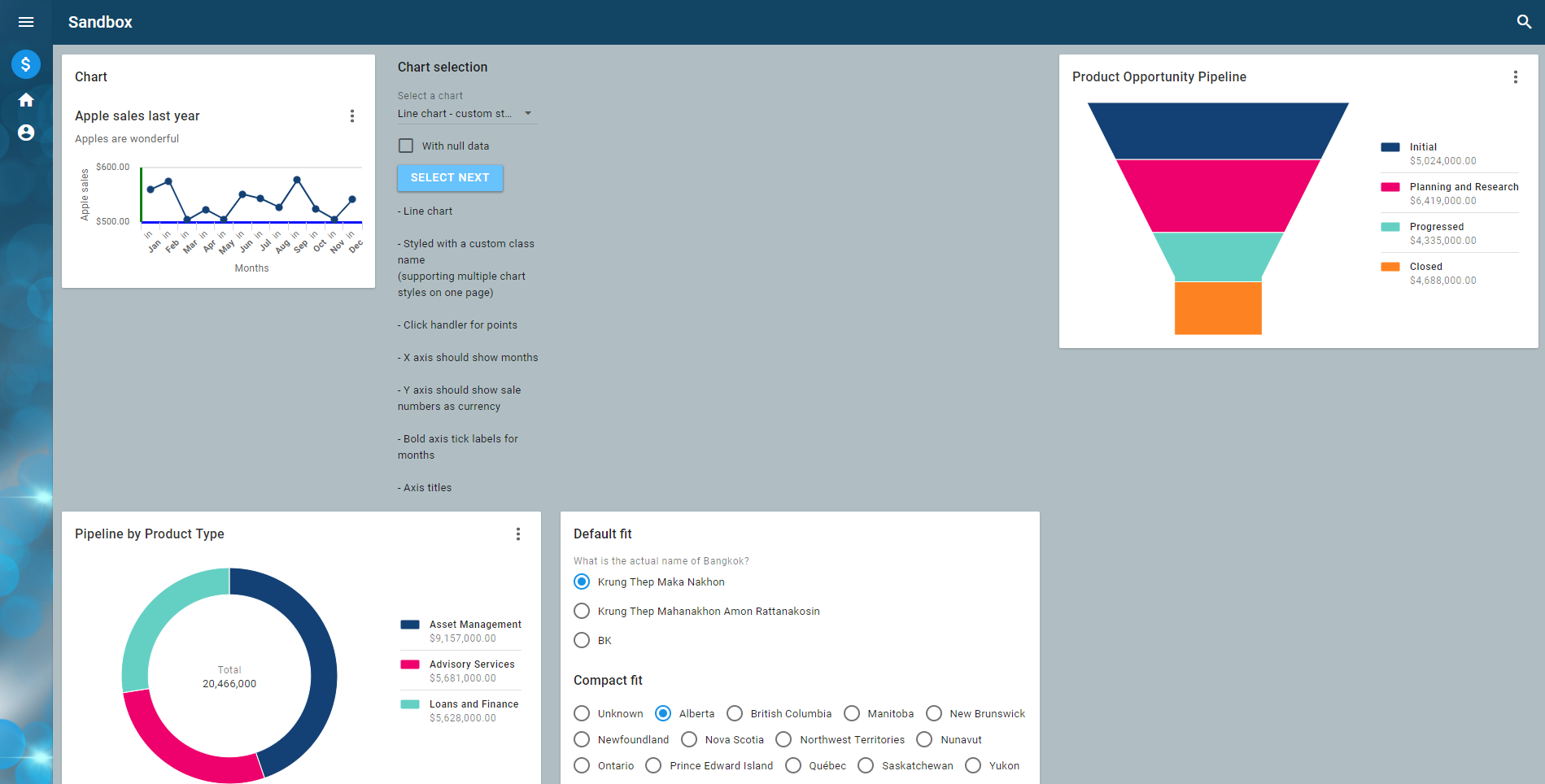The height and width of the screenshot is (784, 1545).
Task: Expand the Select a chart dropdown
Action: click(466, 114)
